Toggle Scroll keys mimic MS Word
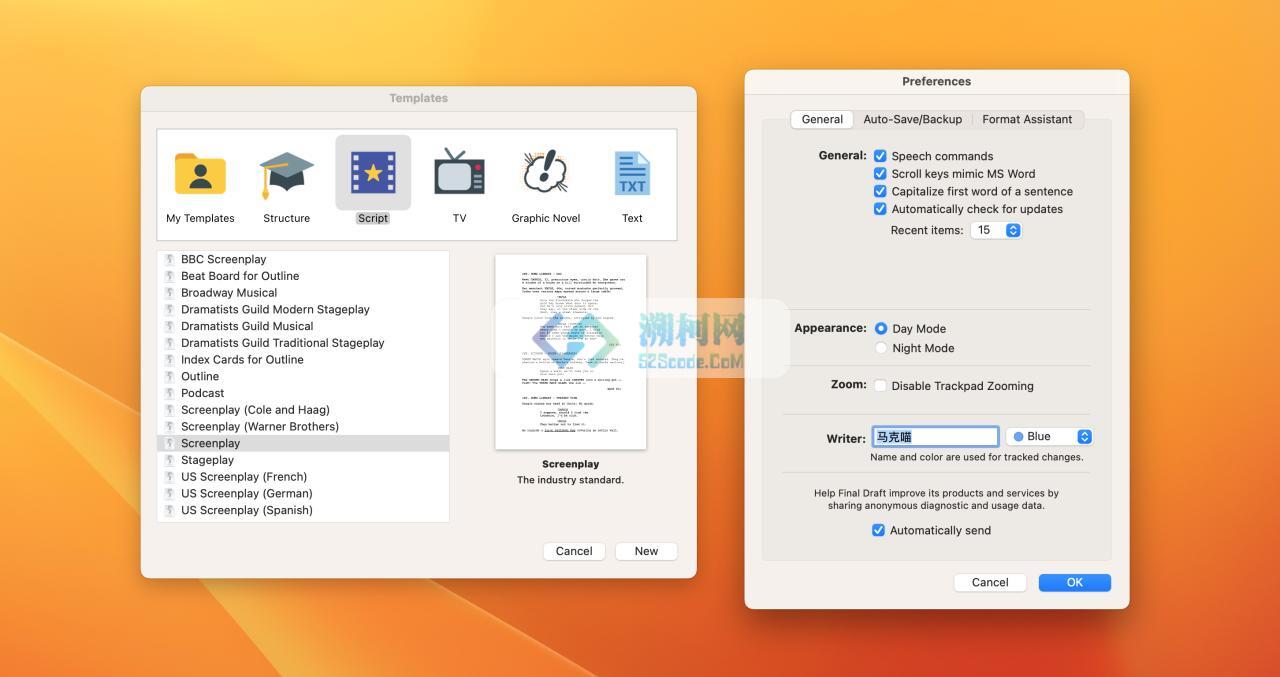Image resolution: width=1280 pixels, height=677 pixels. (x=880, y=174)
